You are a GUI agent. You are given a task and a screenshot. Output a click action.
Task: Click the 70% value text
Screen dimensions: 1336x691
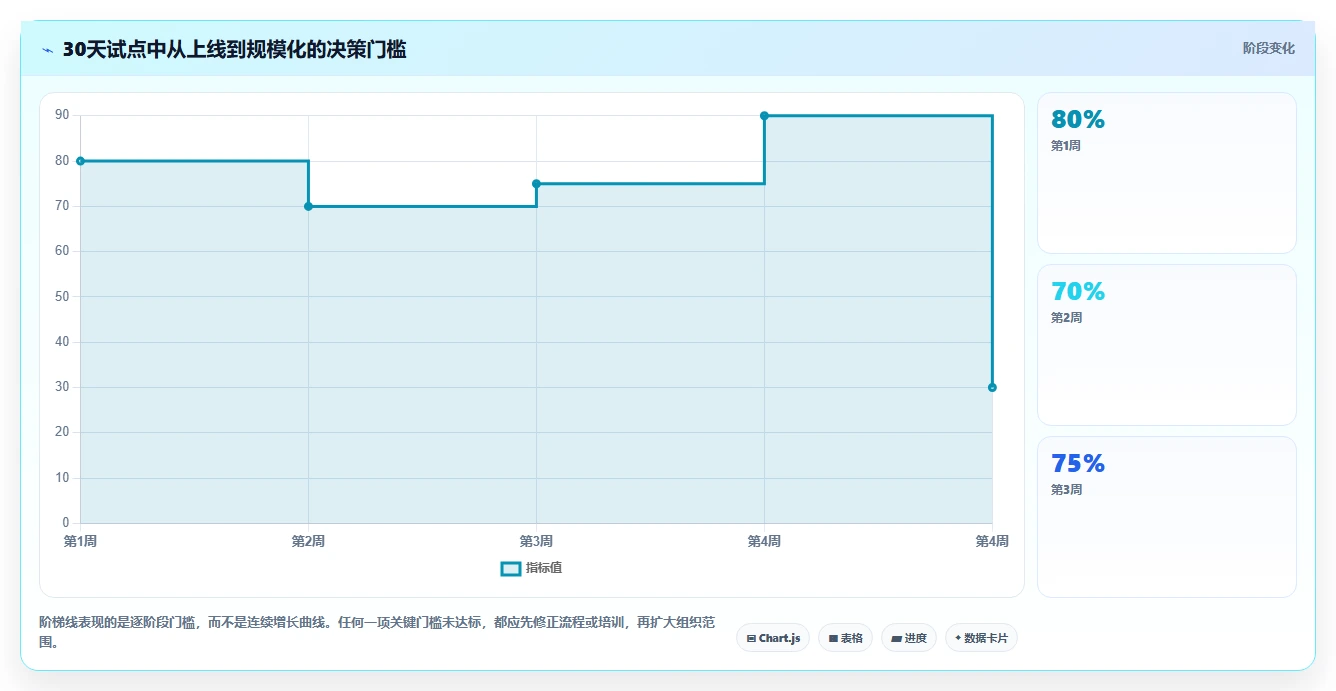pyautogui.click(x=1078, y=292)
